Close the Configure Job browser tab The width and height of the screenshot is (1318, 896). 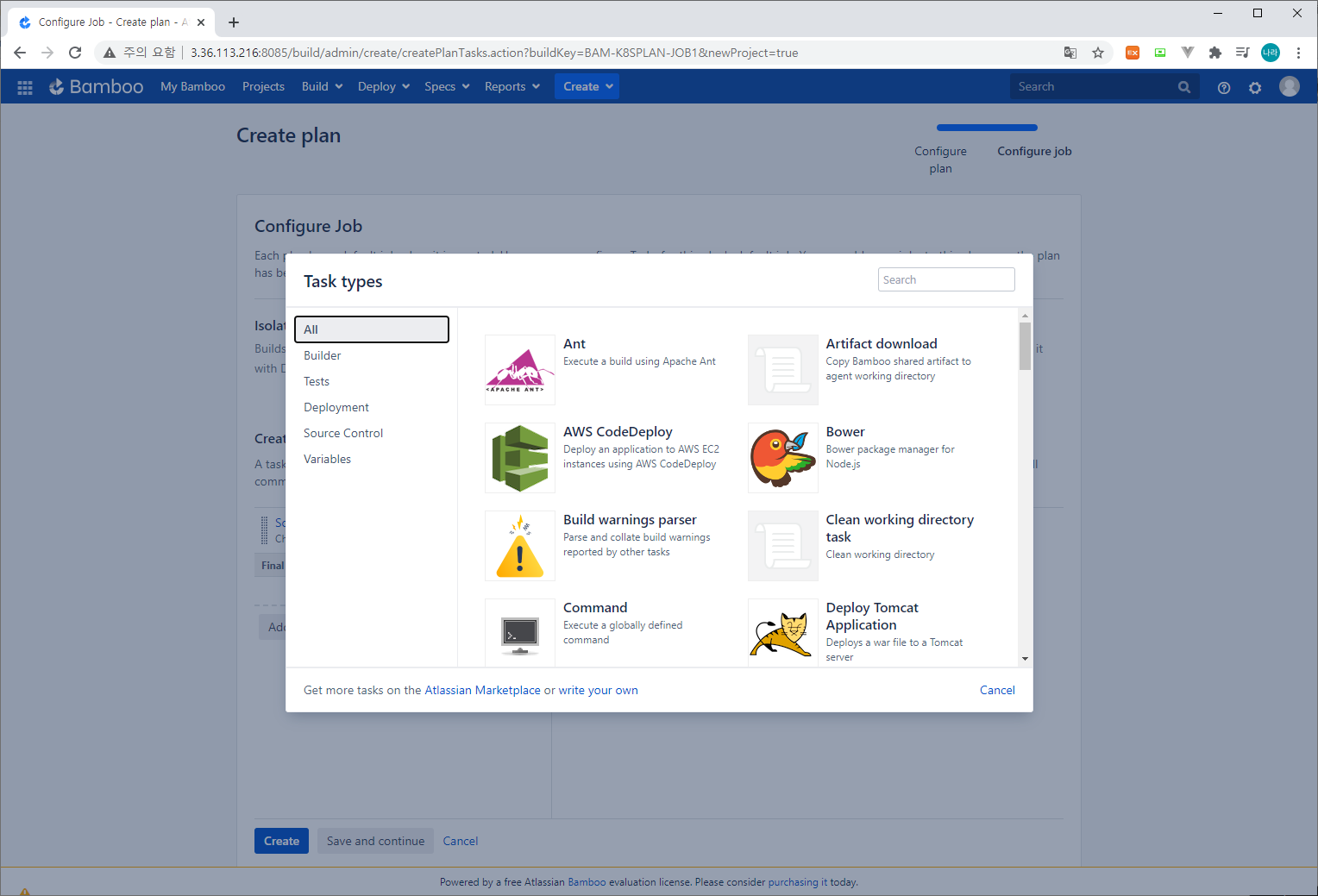coord(201,22)
